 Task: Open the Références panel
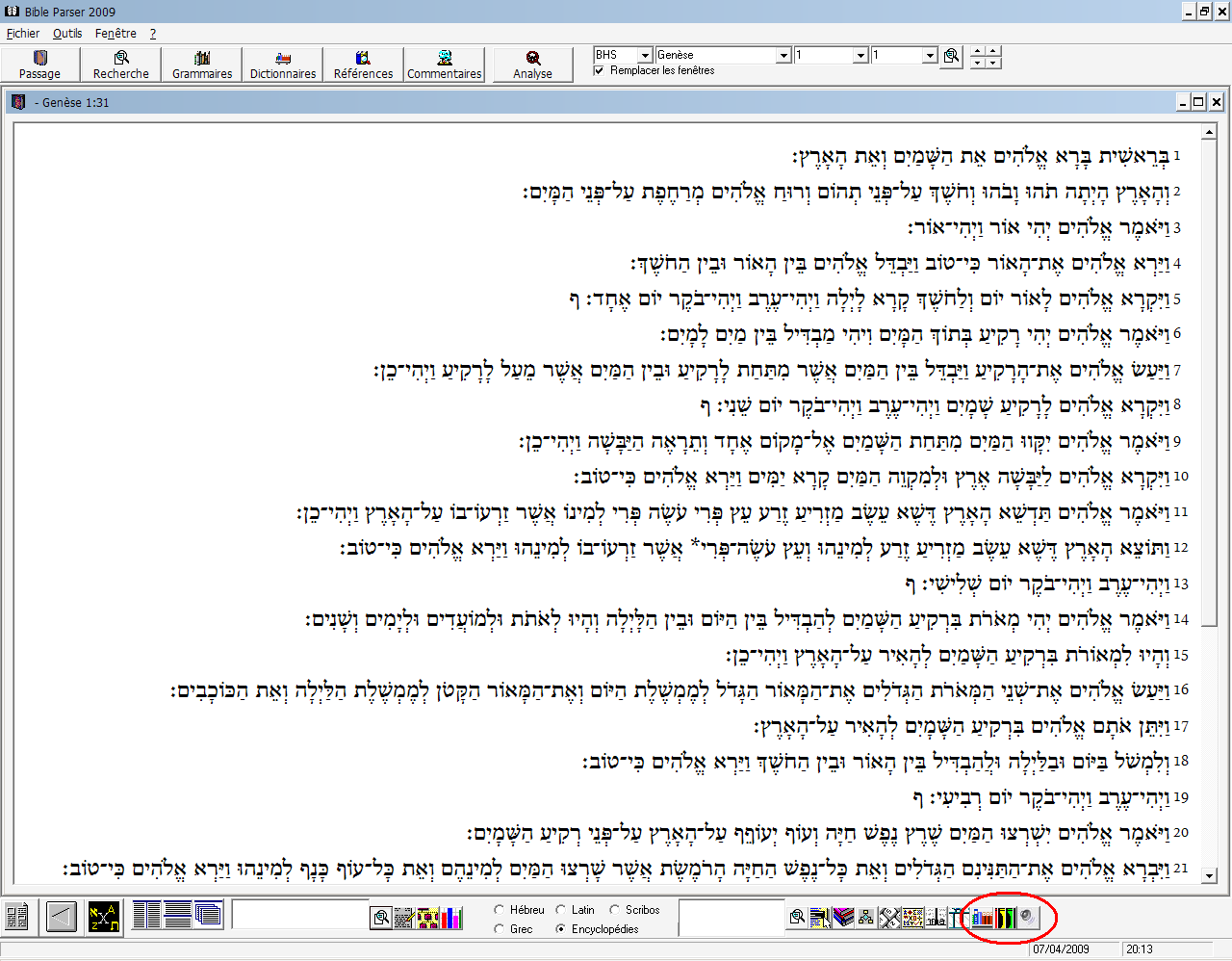[x=363, y=65]
